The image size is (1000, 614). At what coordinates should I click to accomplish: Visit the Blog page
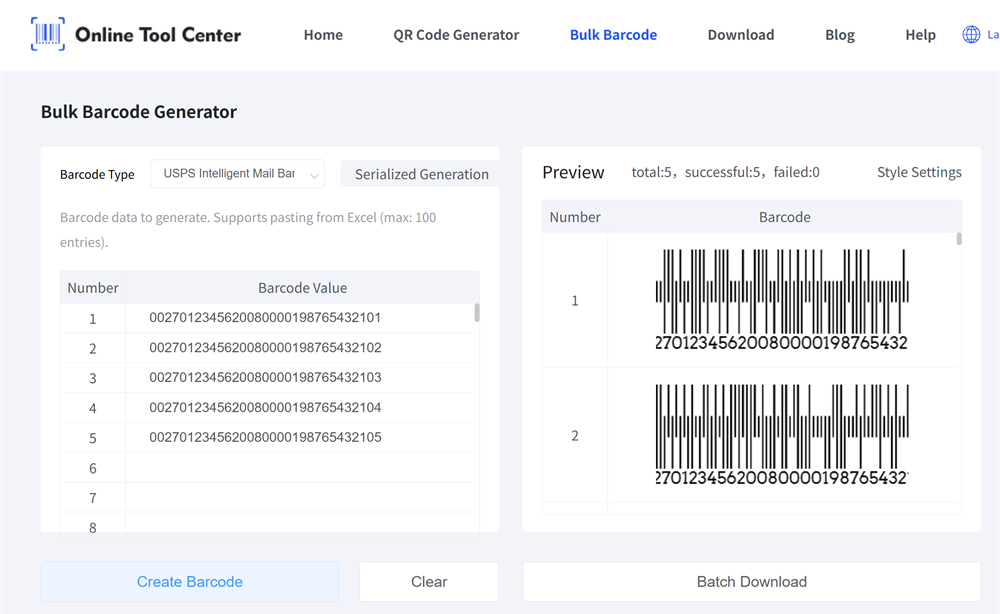point(839,34)
